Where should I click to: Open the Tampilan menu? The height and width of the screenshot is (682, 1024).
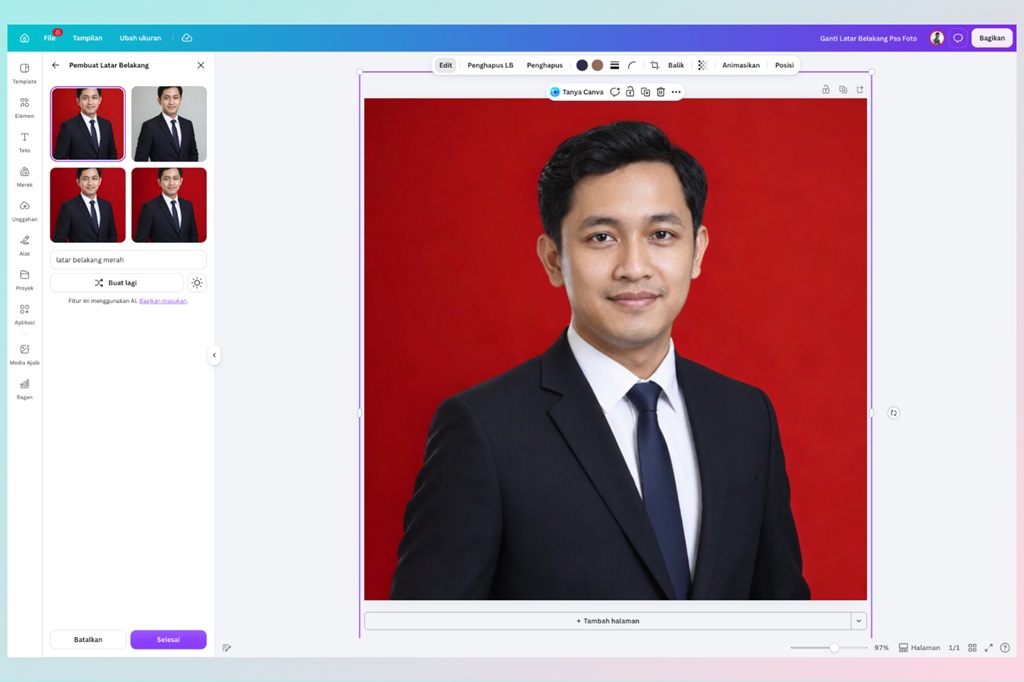coord(88,38)
